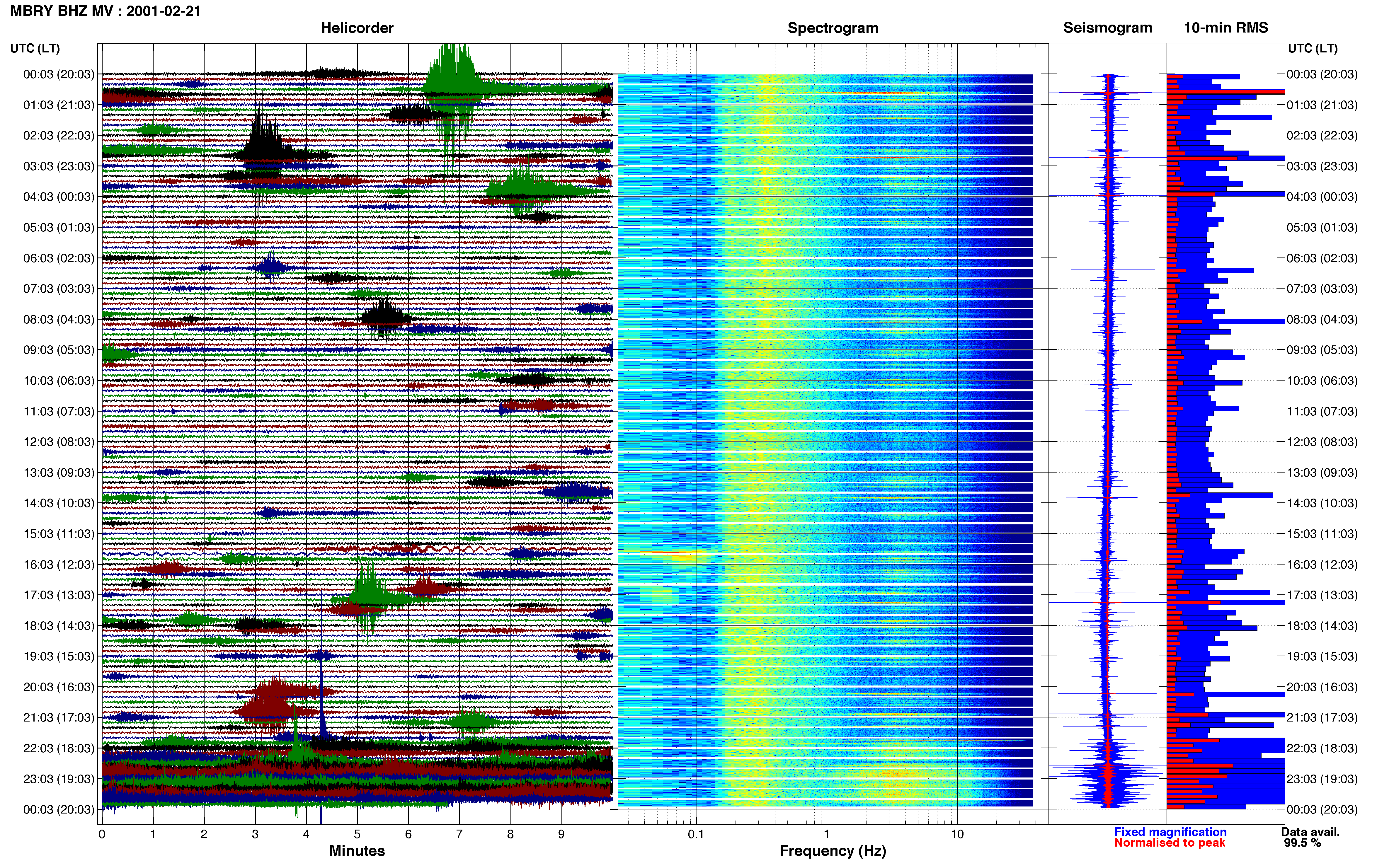1389x868 pixels.
Task: Click frequency tick '1' on spectrogram axis
Action: pos(826,834)
